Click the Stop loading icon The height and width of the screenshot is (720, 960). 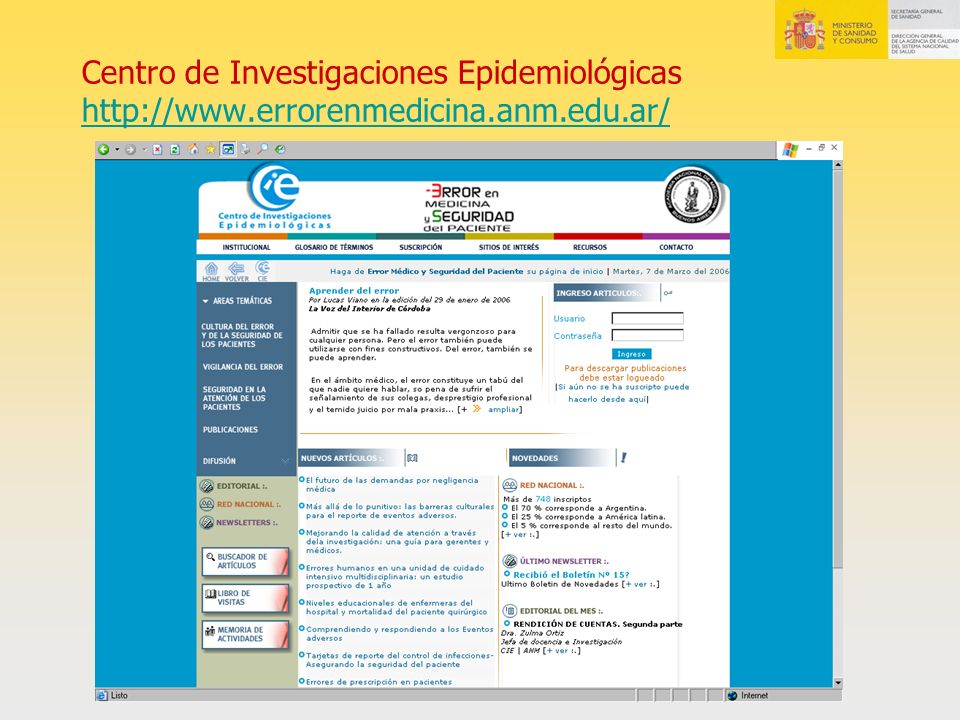[157, 149]
